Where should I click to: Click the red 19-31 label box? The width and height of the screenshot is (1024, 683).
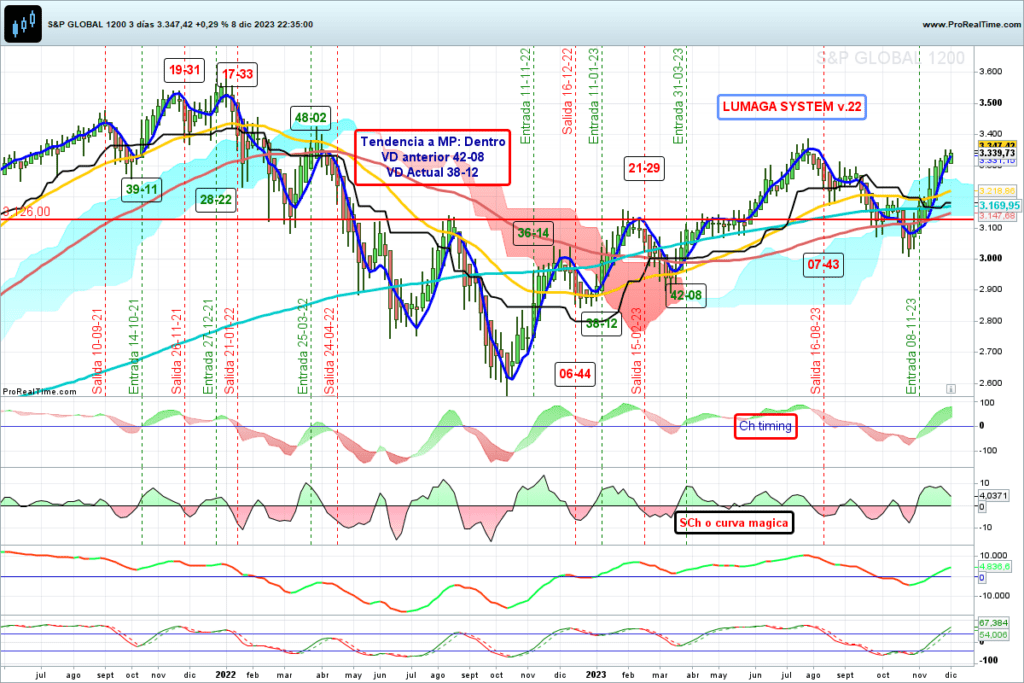pos(185,70)
